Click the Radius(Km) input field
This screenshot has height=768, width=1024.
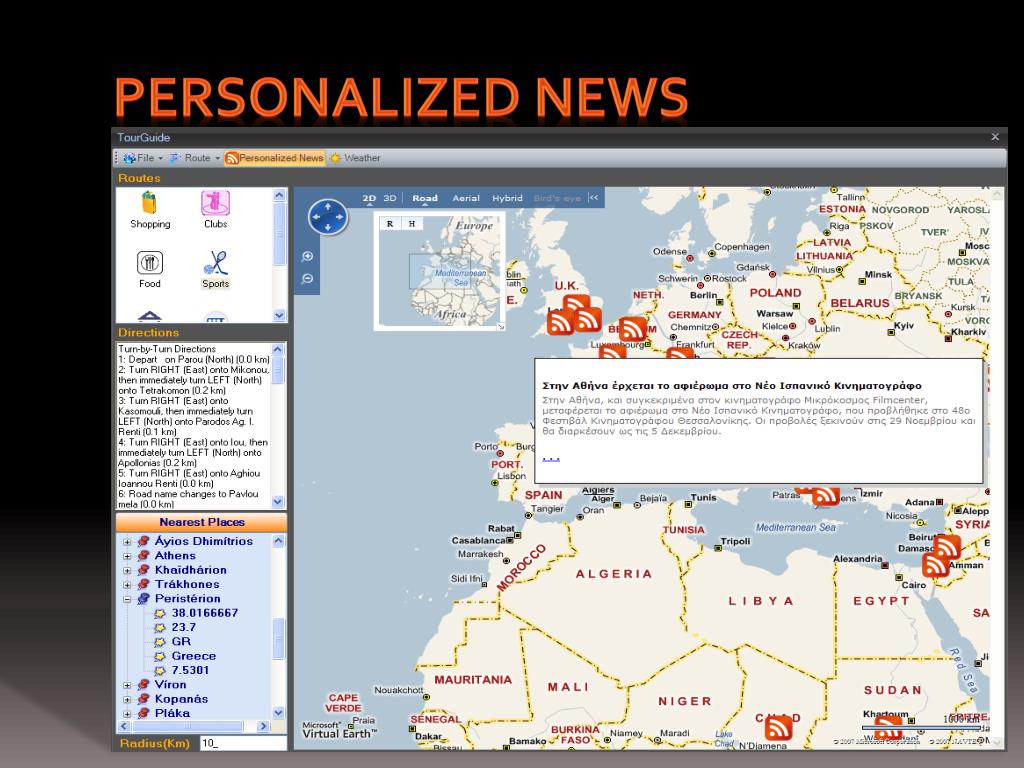243,743
